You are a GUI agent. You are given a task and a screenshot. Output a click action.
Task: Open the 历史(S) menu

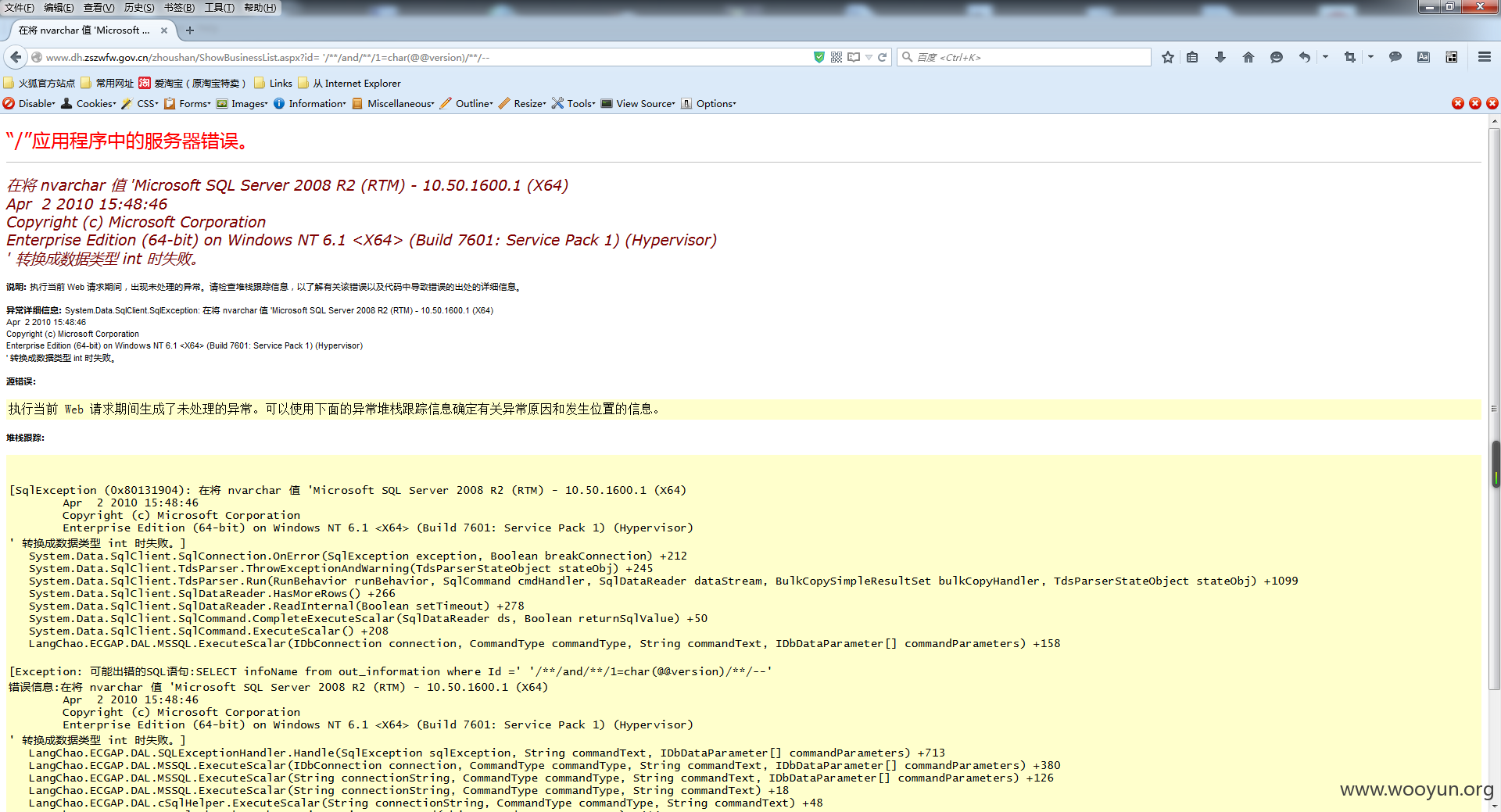[139, 8]
